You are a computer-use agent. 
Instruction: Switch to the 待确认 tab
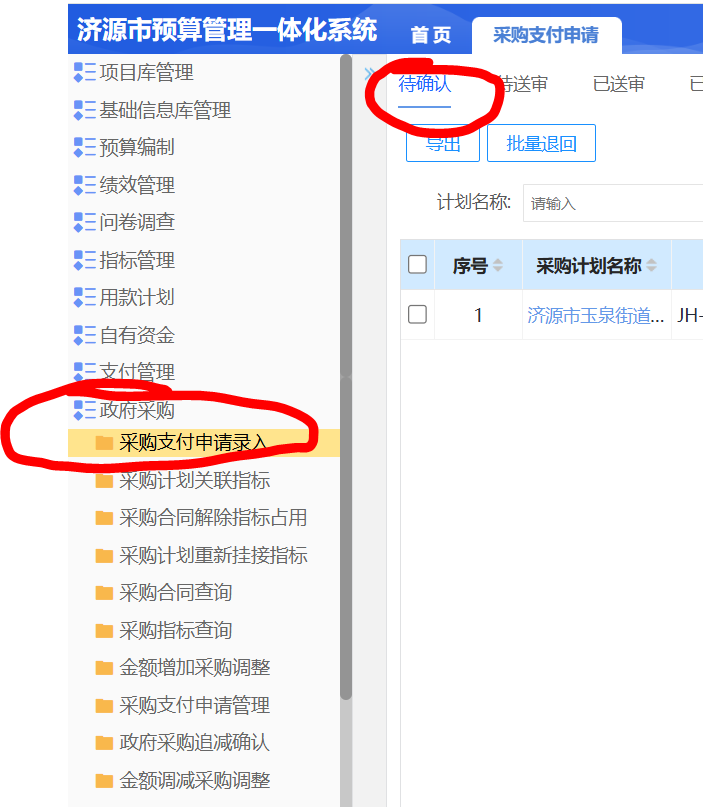(x=425, y=84)
